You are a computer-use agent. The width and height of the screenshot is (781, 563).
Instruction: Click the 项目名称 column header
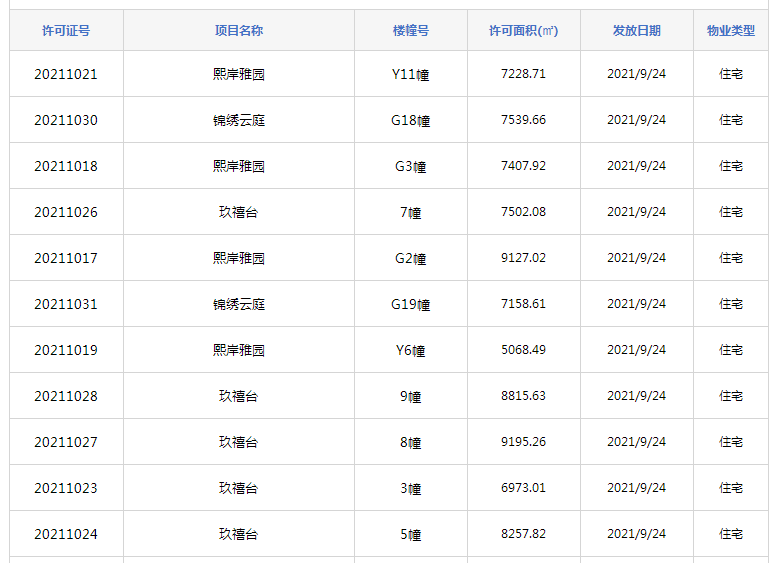(x=239, y=30)
